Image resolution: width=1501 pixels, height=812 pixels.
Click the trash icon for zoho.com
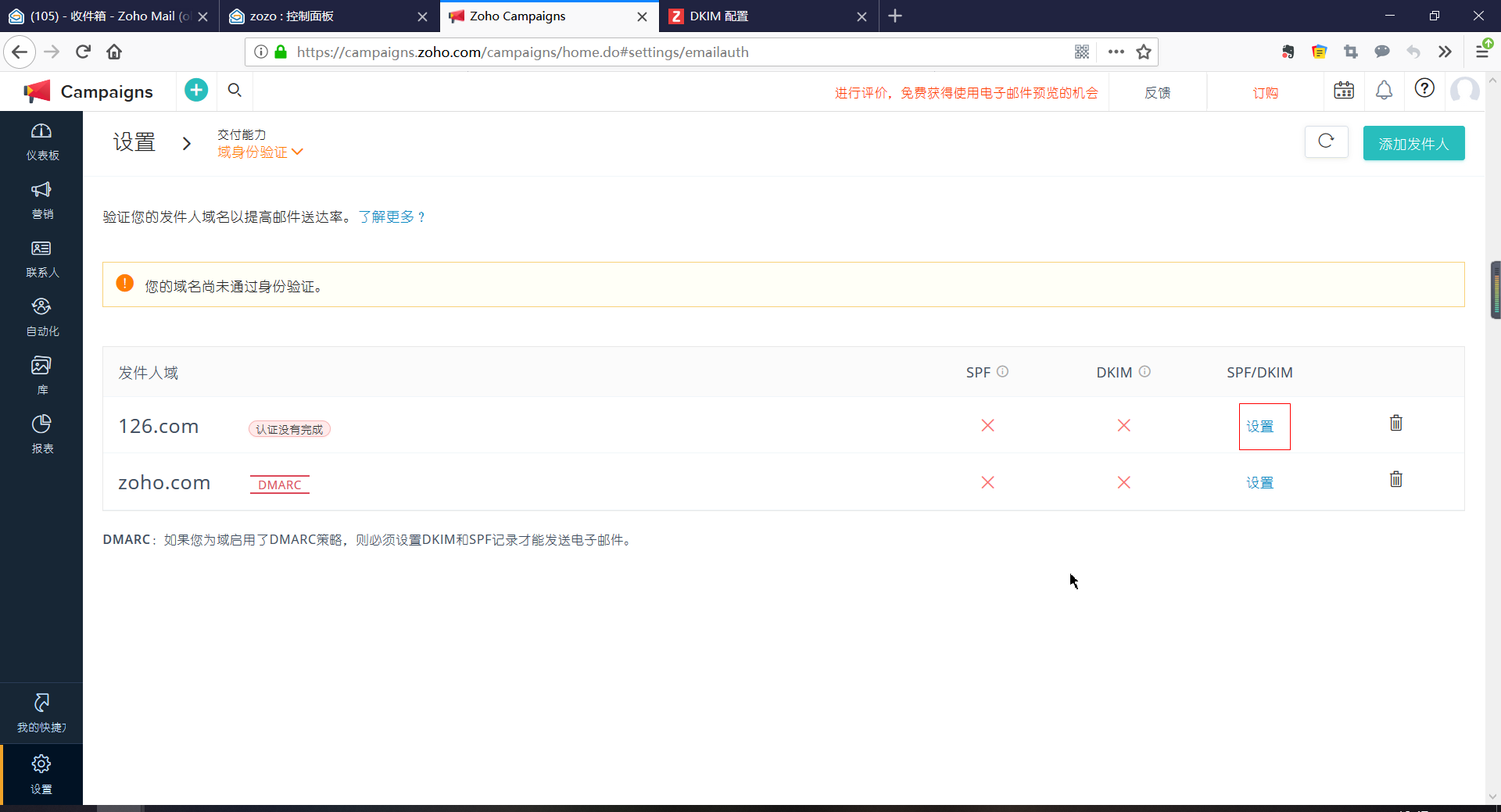click(x=1395, y=480)
